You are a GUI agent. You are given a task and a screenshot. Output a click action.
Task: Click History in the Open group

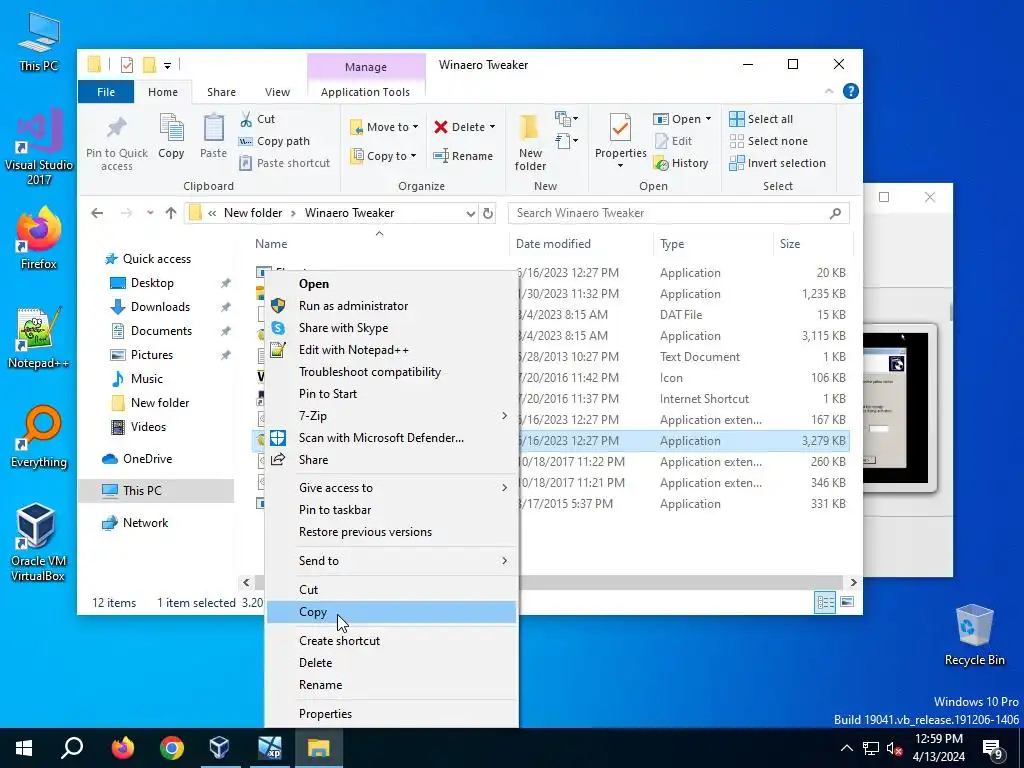tap(681, 163)
